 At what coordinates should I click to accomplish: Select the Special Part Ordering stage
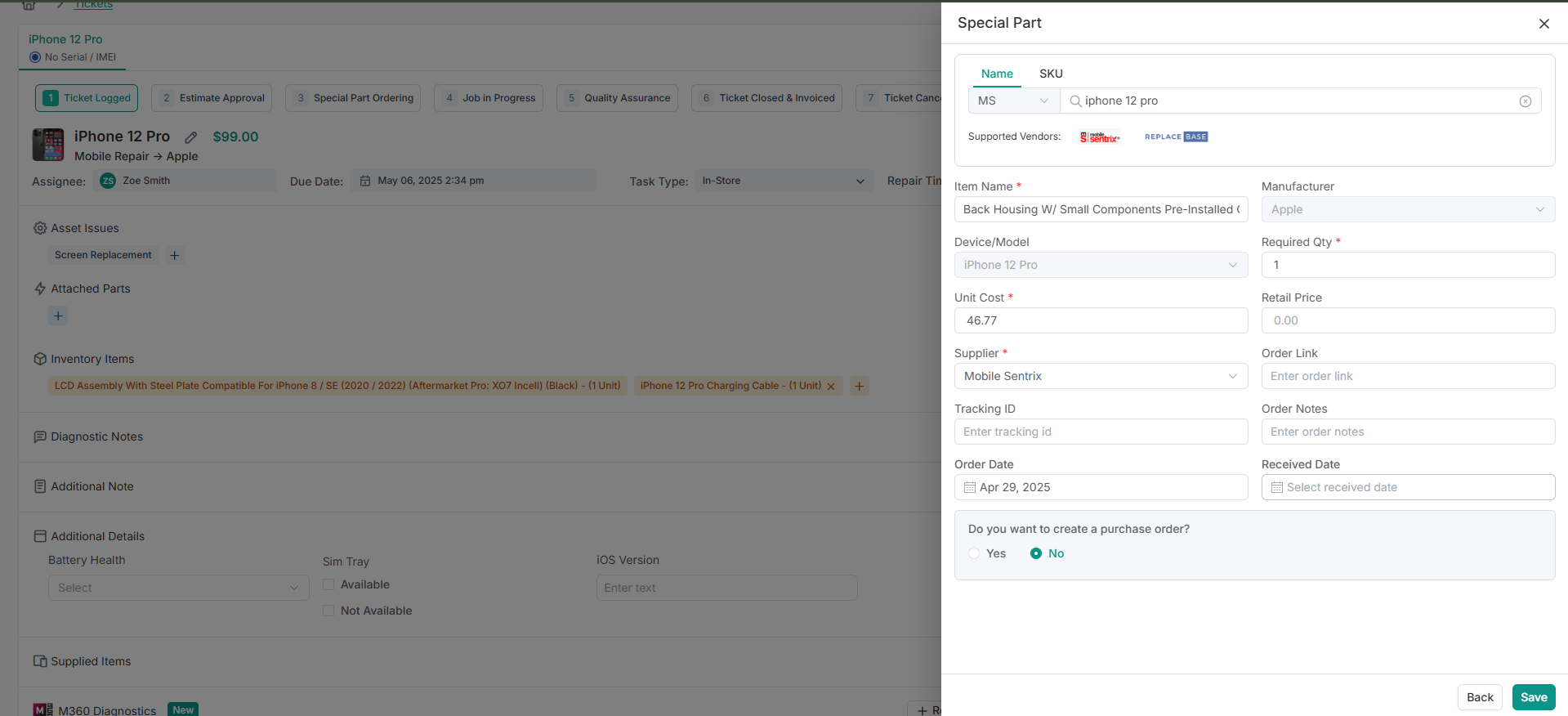tap(353, 98)
